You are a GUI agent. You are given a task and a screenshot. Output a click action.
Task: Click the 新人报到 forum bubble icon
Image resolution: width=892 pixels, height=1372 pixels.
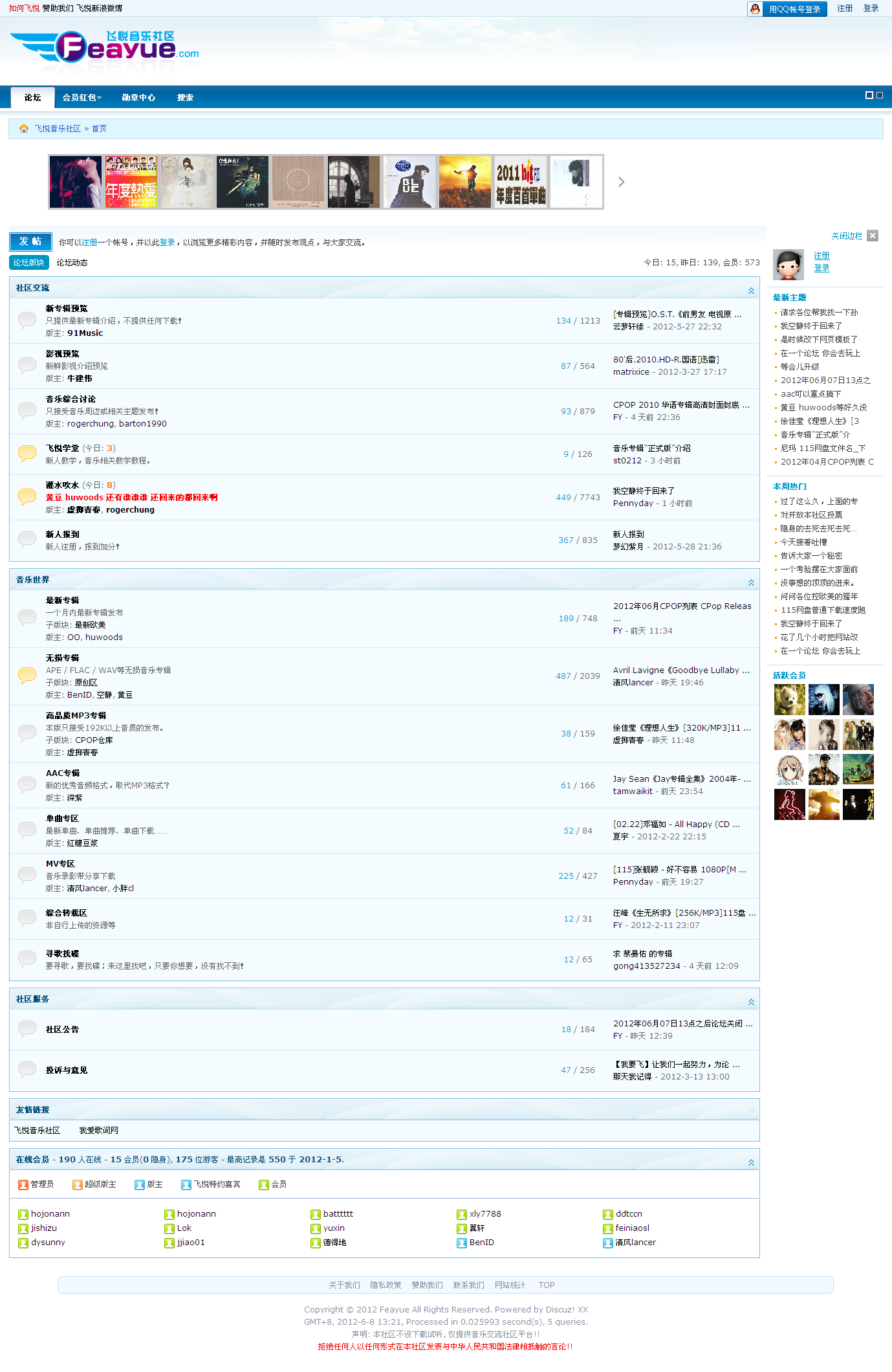point(27,539)
